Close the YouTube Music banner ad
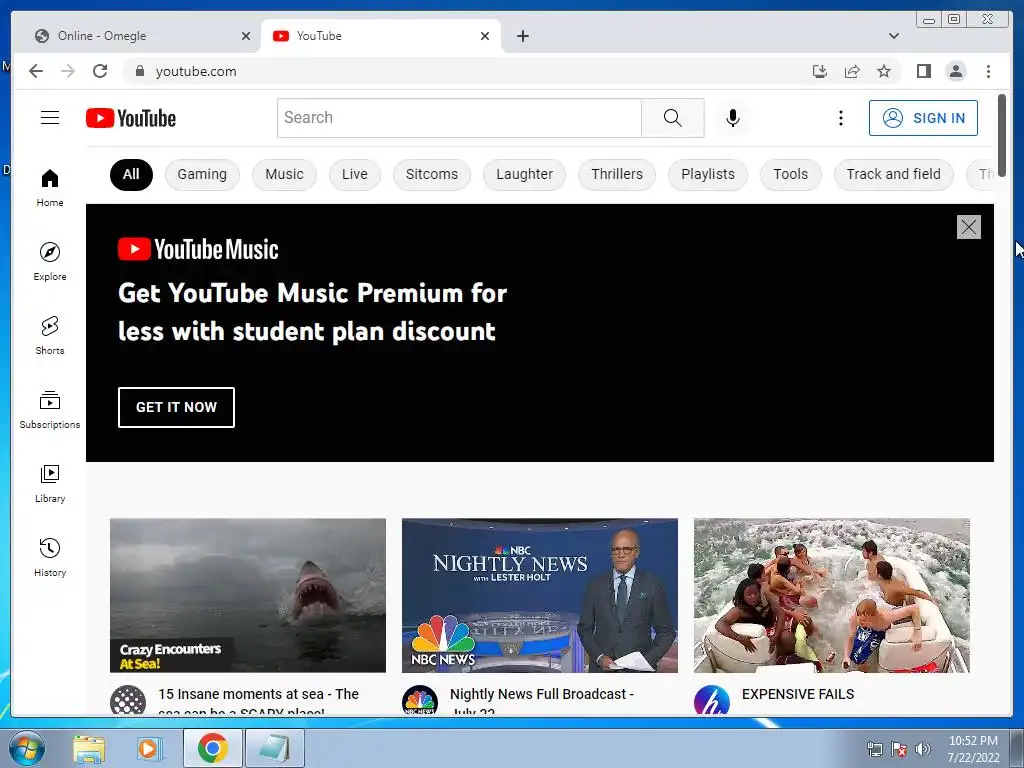 click(968, 227)
